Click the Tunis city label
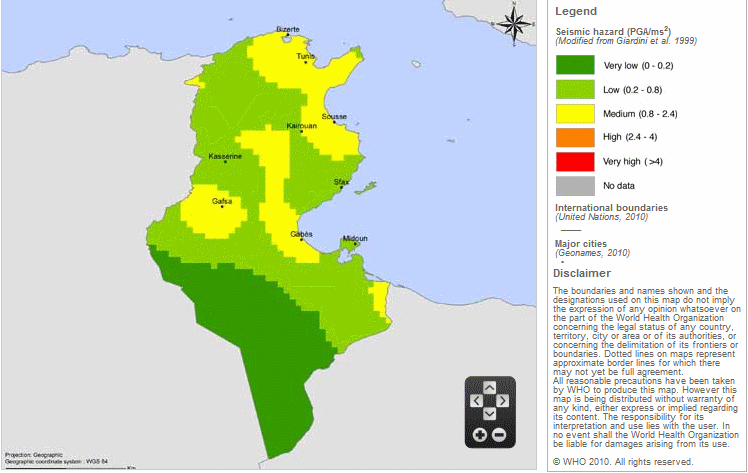The width and height of the screenshot is (748, 473). [x=305, y=56]
